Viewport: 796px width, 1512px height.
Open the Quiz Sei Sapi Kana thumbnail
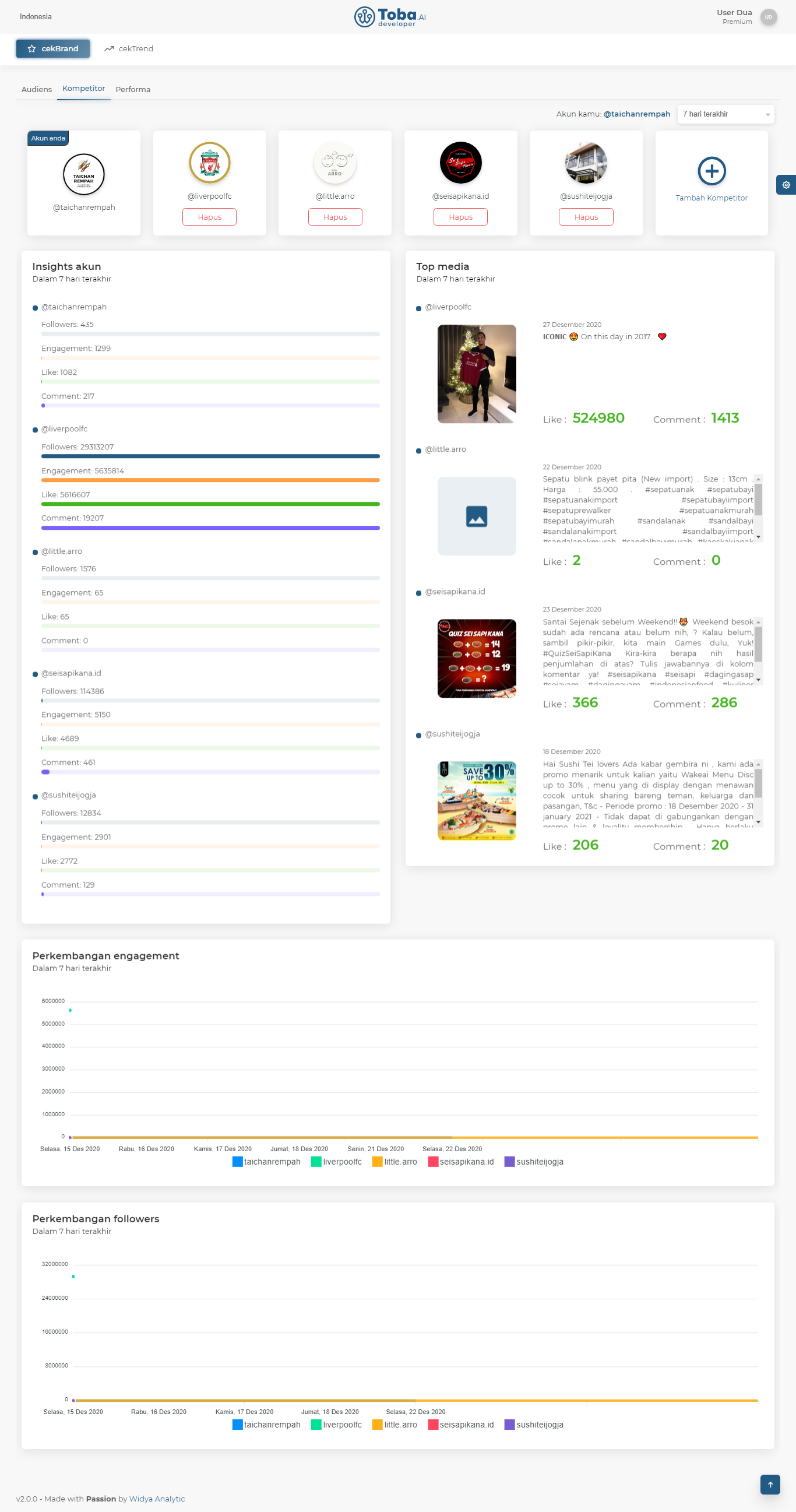[x=476, y=659]
